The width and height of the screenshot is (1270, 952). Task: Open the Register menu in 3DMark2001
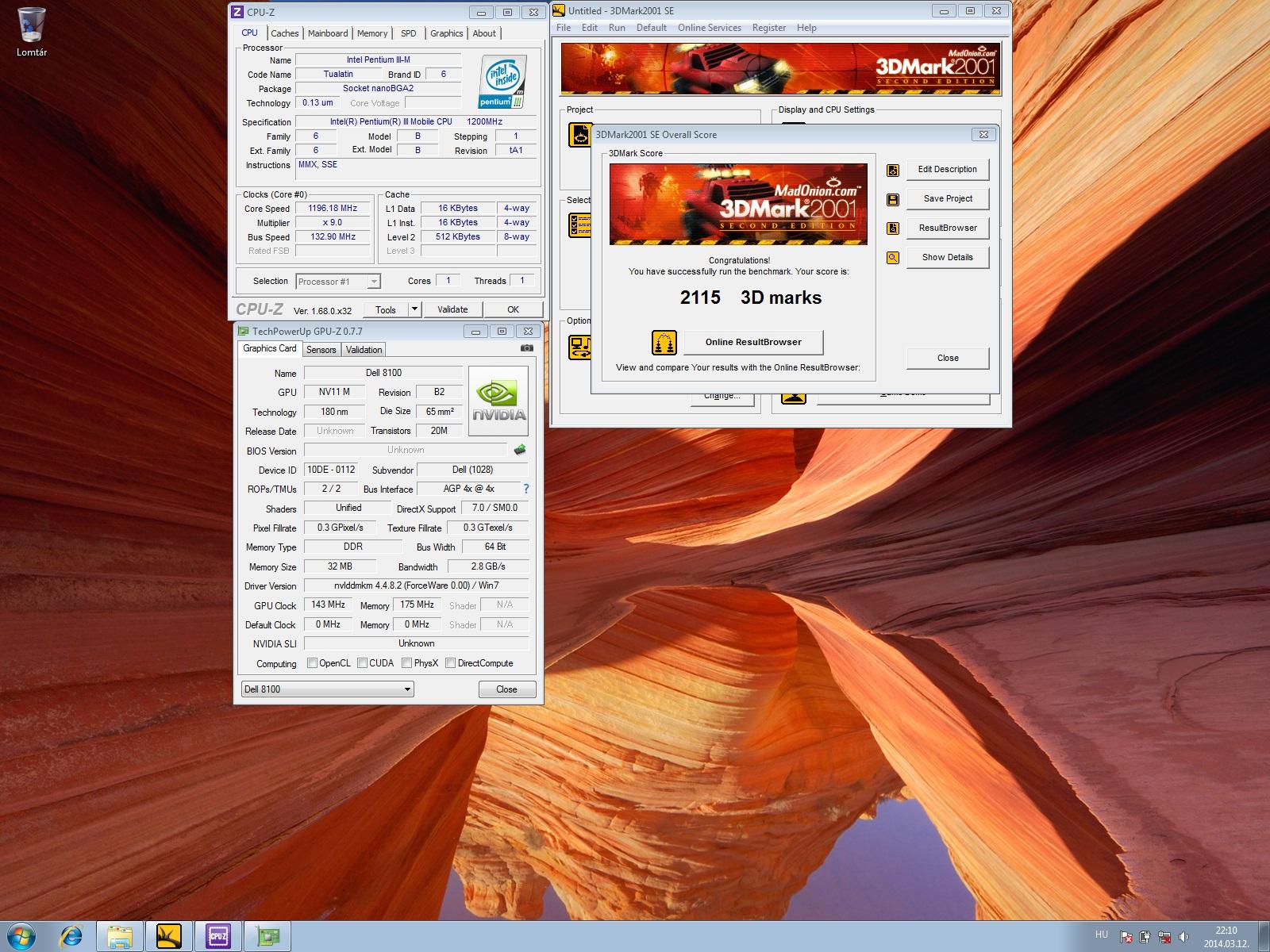[769, 28]
